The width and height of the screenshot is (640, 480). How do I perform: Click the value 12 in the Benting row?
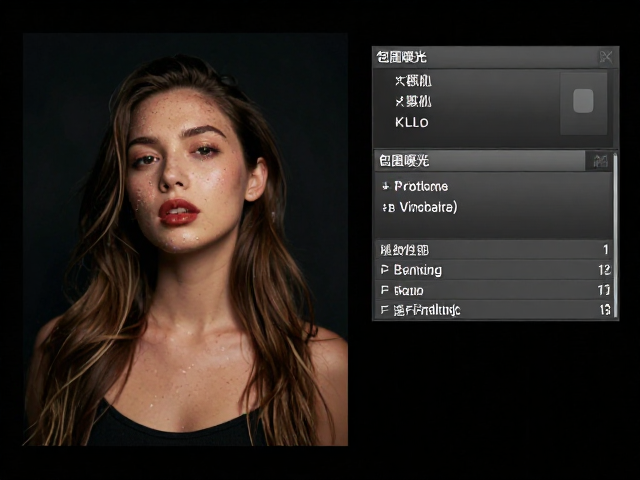(604, 270)
